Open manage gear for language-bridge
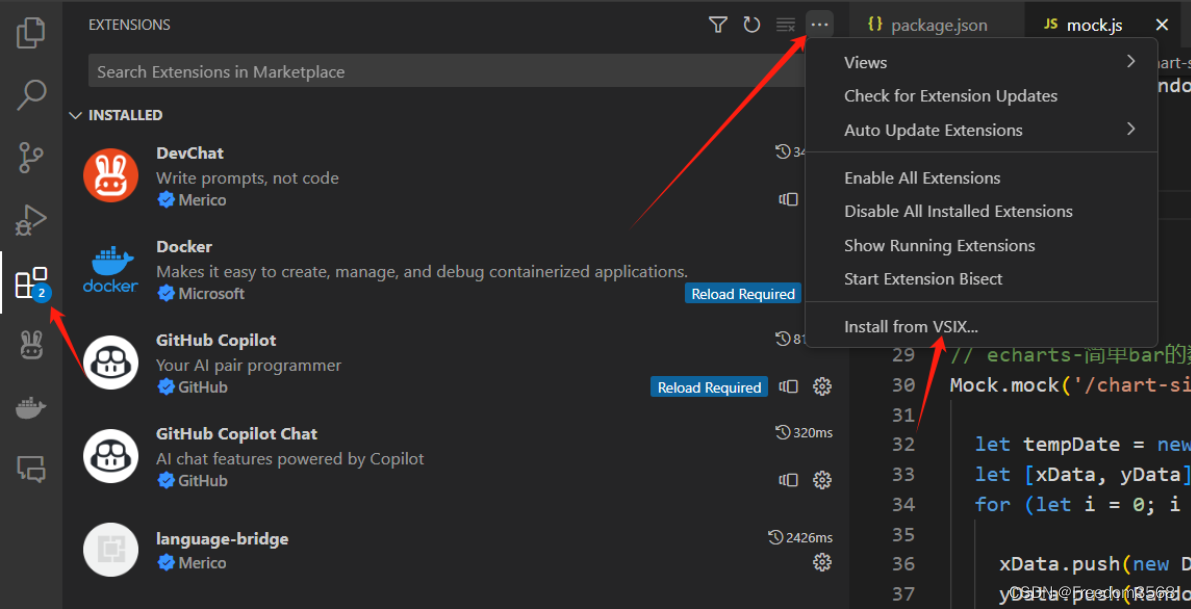This screenshot has width=1191, height=609. pyautogui.click(x=822, y=562)
